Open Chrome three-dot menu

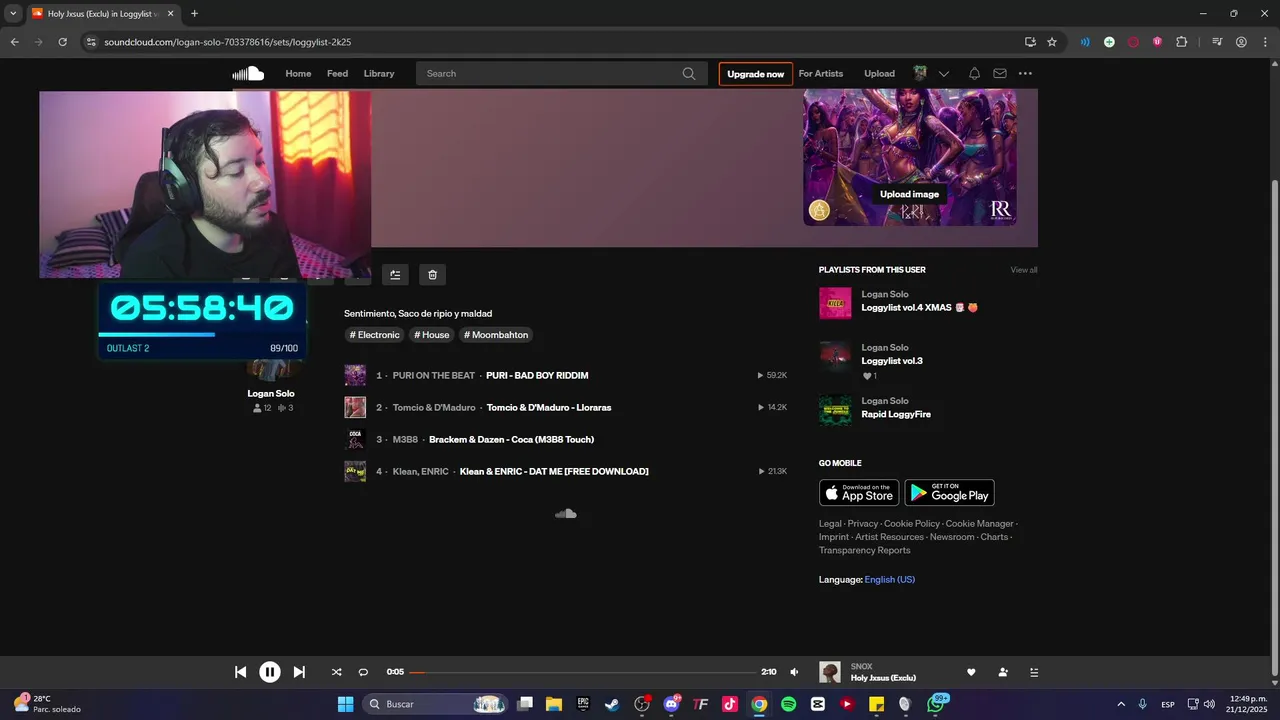coord(1264,42)
